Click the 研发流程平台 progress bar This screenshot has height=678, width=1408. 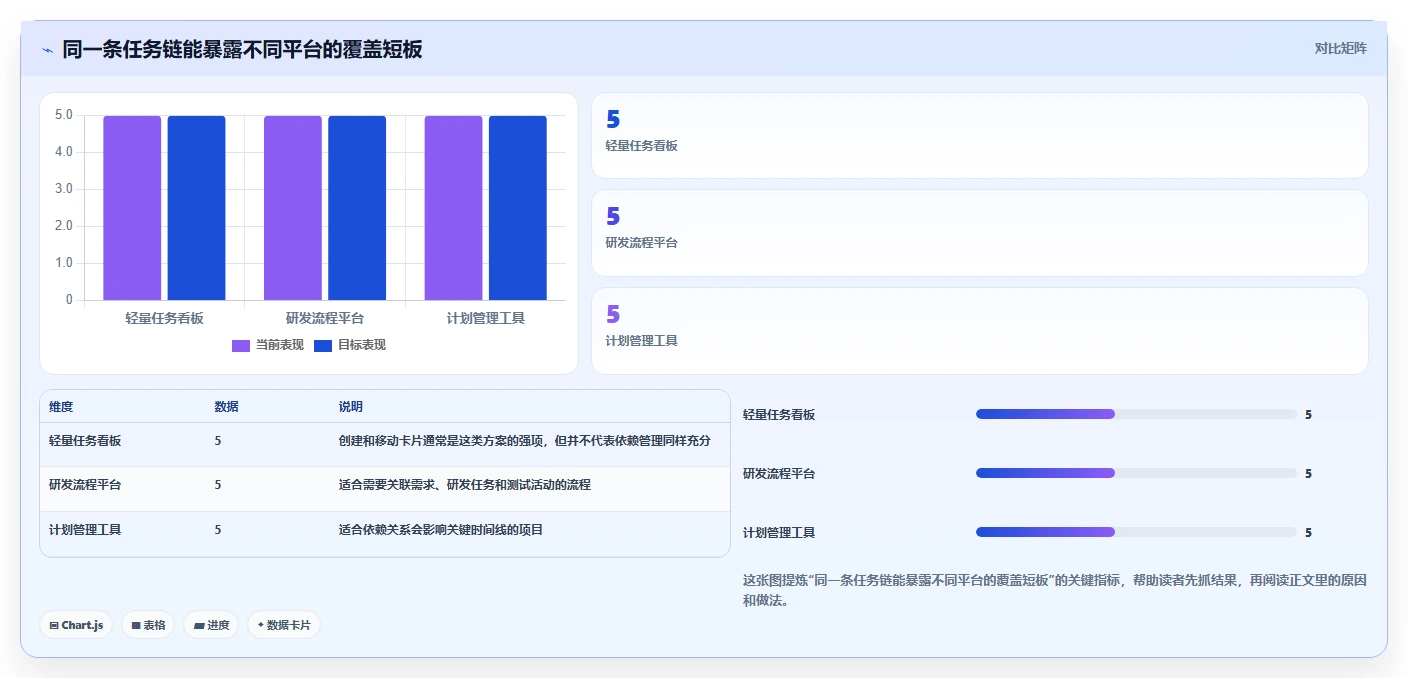pyautogui.click(x=1136, y=473)
